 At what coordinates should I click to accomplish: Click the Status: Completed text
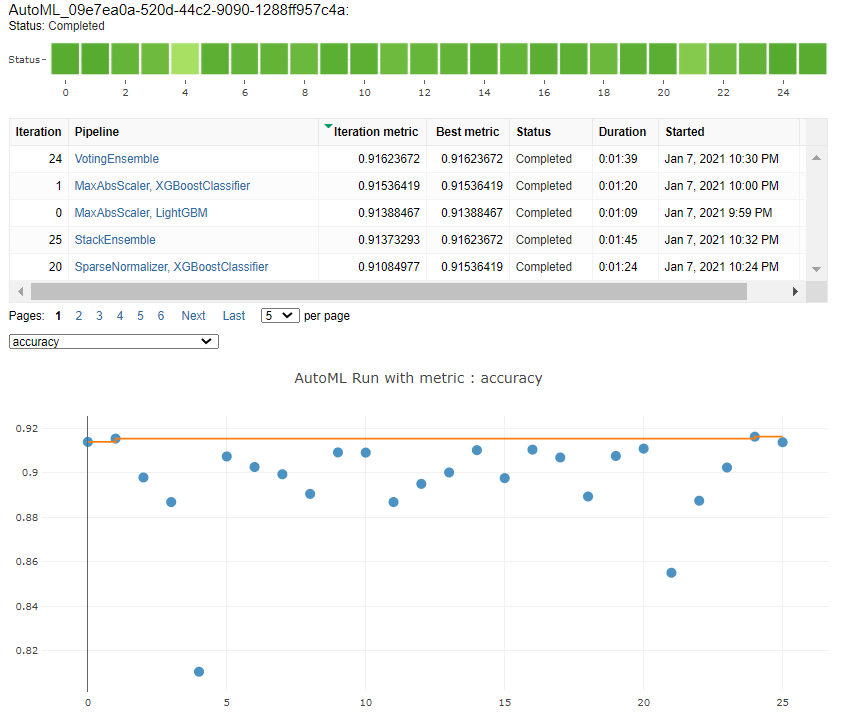[57, 26]
